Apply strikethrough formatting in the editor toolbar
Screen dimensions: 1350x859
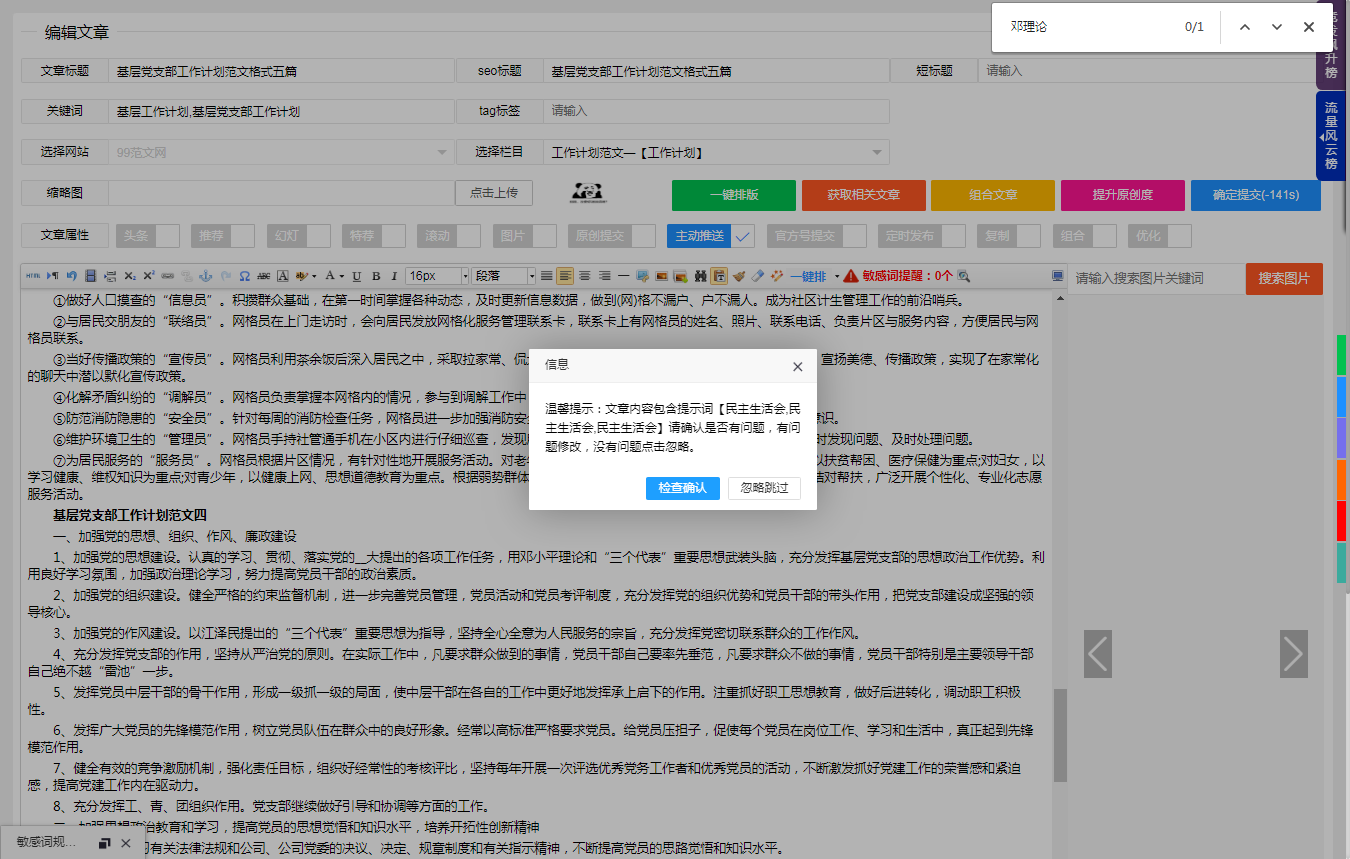click(x=262, y=276)
